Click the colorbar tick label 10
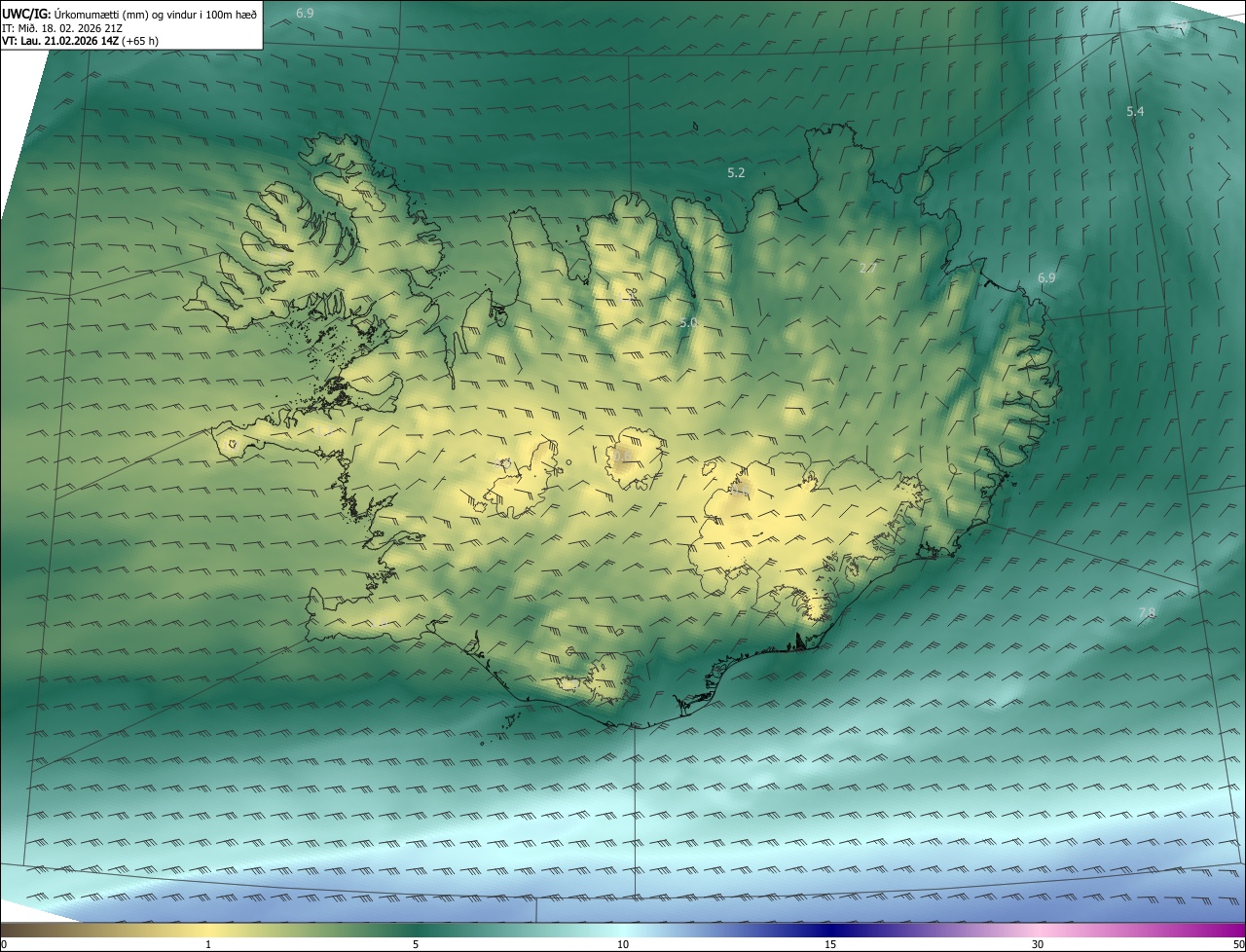Screen dimensions: 1246x952 [623, 944]
